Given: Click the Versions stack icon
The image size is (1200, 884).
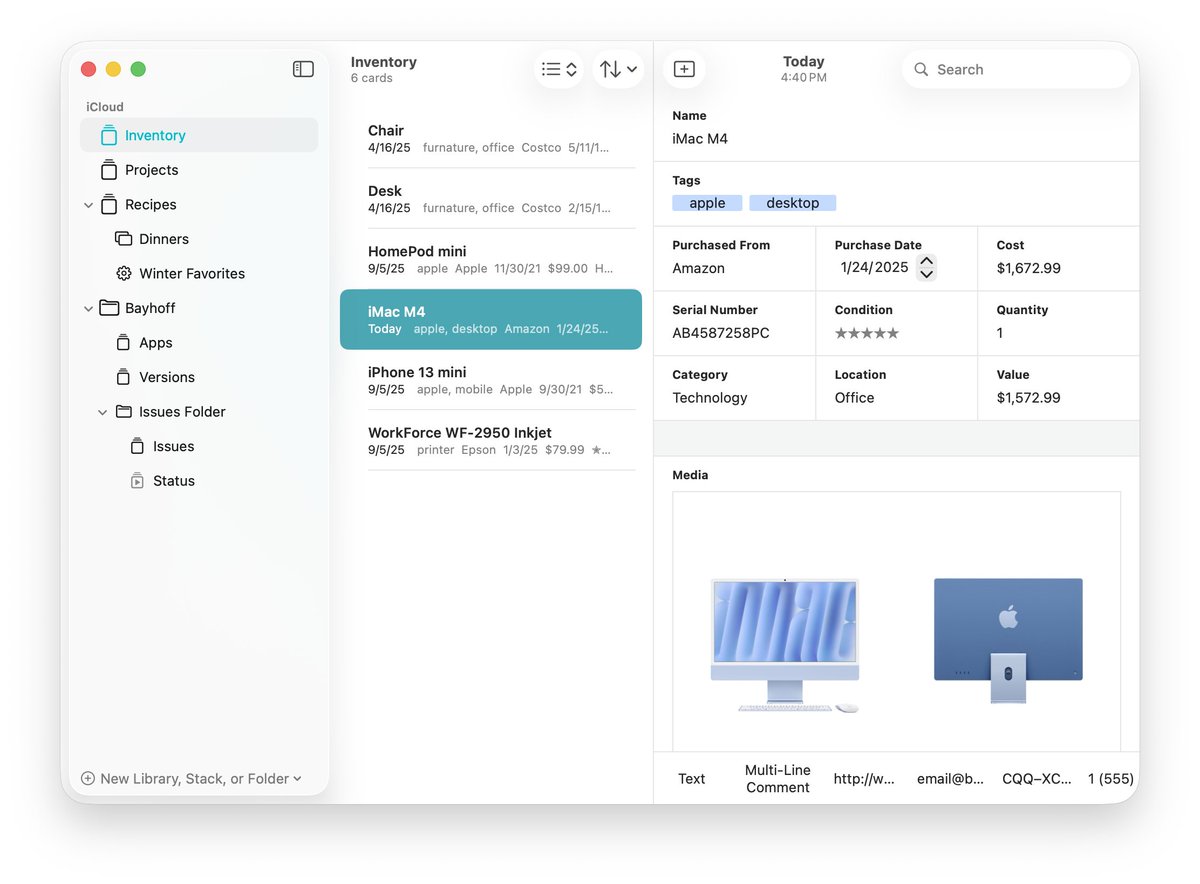Looking at the screenshot, I should [x=123, y=377].
